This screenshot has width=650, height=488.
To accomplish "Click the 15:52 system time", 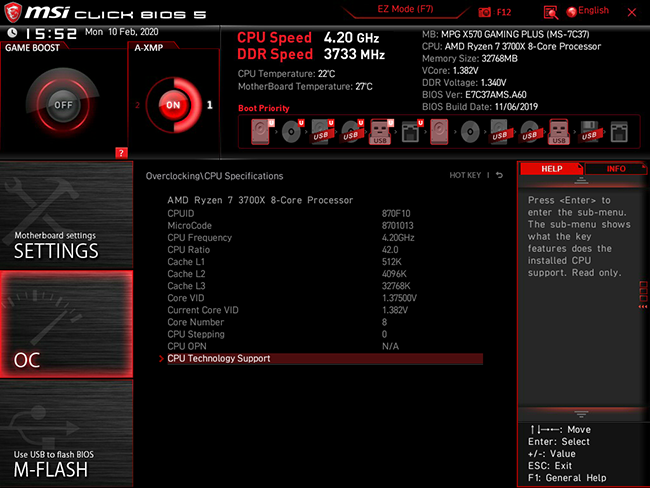I will click(51, 34).
